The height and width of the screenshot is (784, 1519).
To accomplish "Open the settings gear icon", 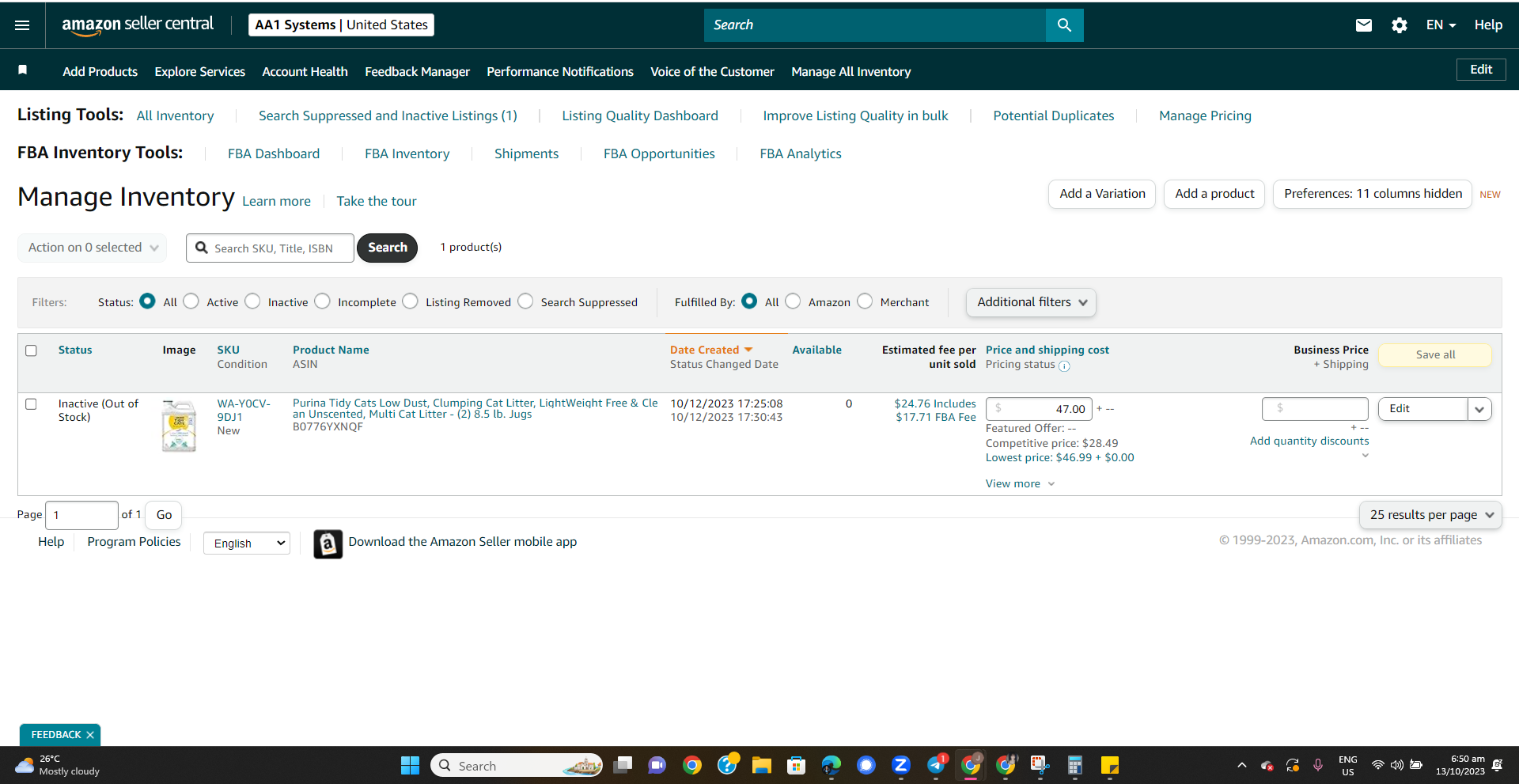I will 1399,25.
